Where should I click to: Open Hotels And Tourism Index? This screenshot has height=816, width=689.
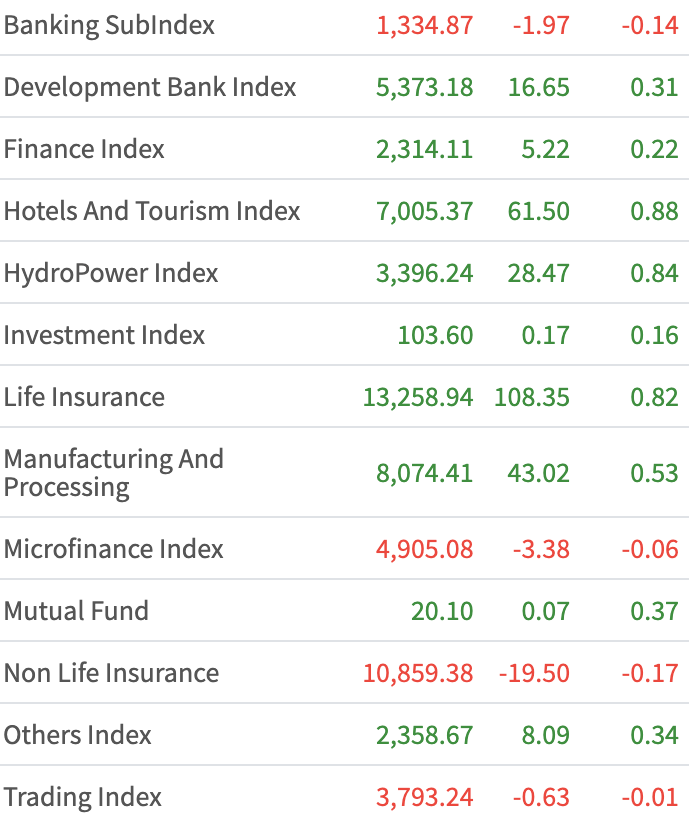point(152,211)
